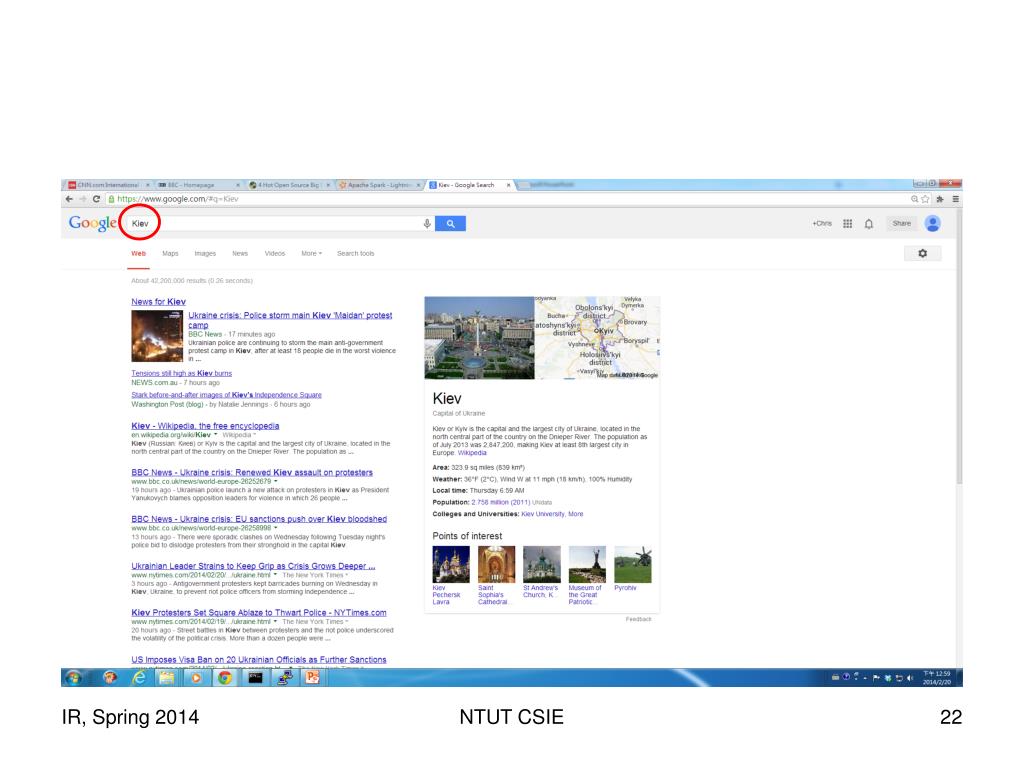Open the notifications bell icon
The image size is (1024, 768).
(x=869, y=224)
